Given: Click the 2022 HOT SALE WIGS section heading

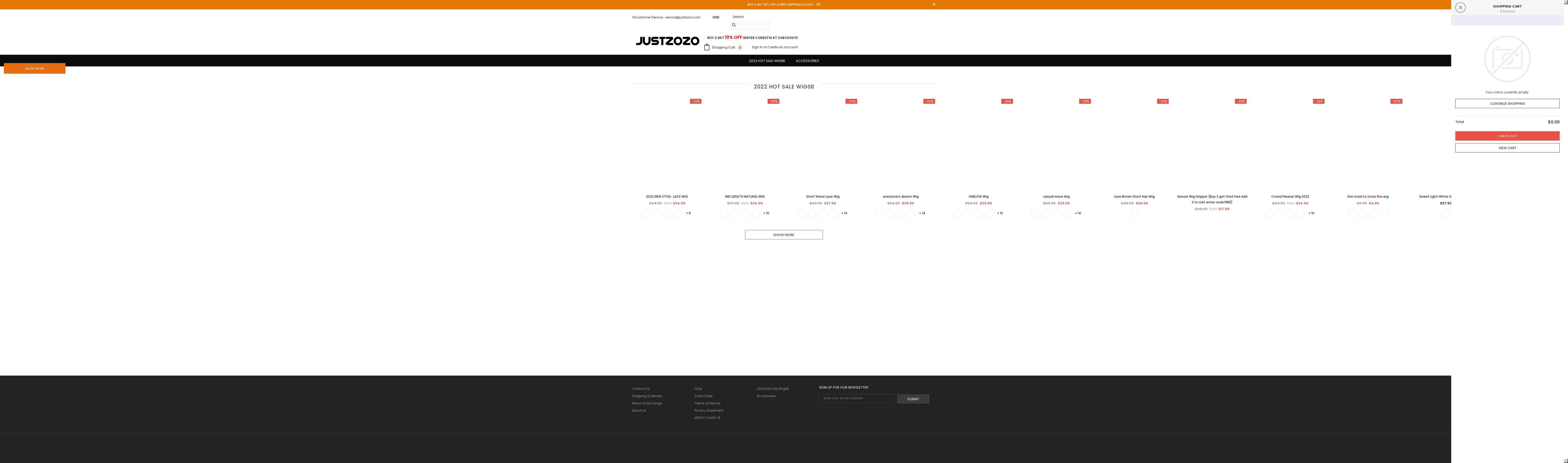Looking at the screenshot, I should [x=783, y=86].
